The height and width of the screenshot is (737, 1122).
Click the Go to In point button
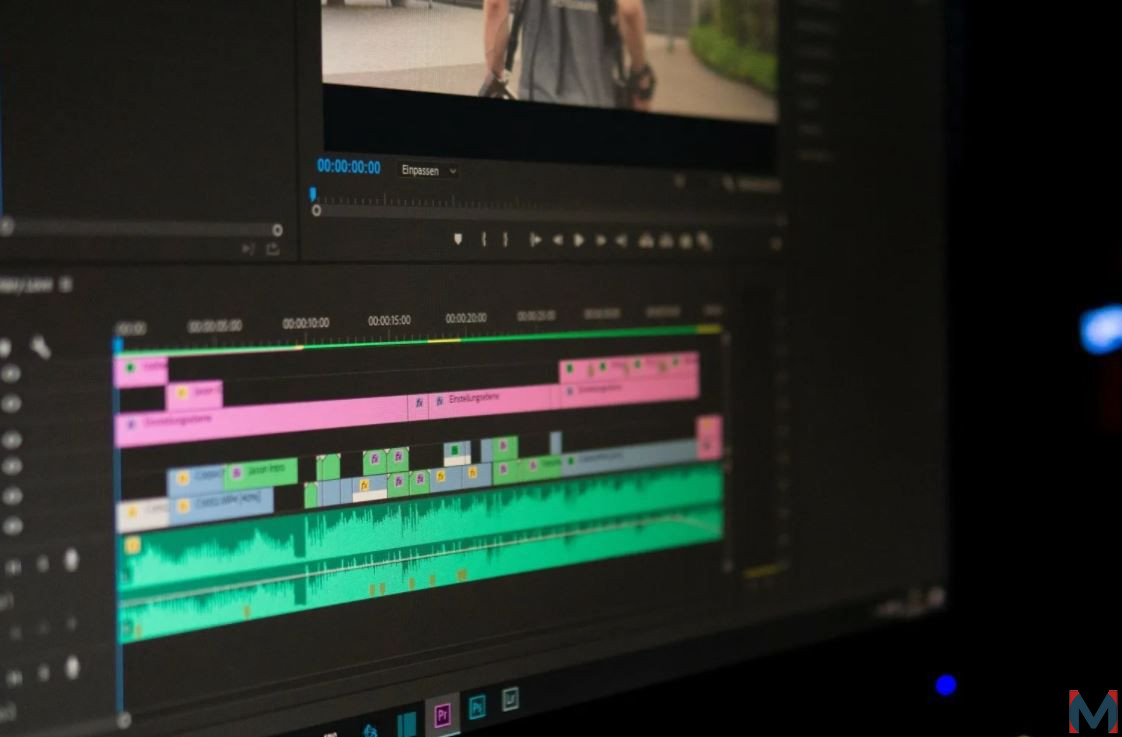(x=535, y=240)
